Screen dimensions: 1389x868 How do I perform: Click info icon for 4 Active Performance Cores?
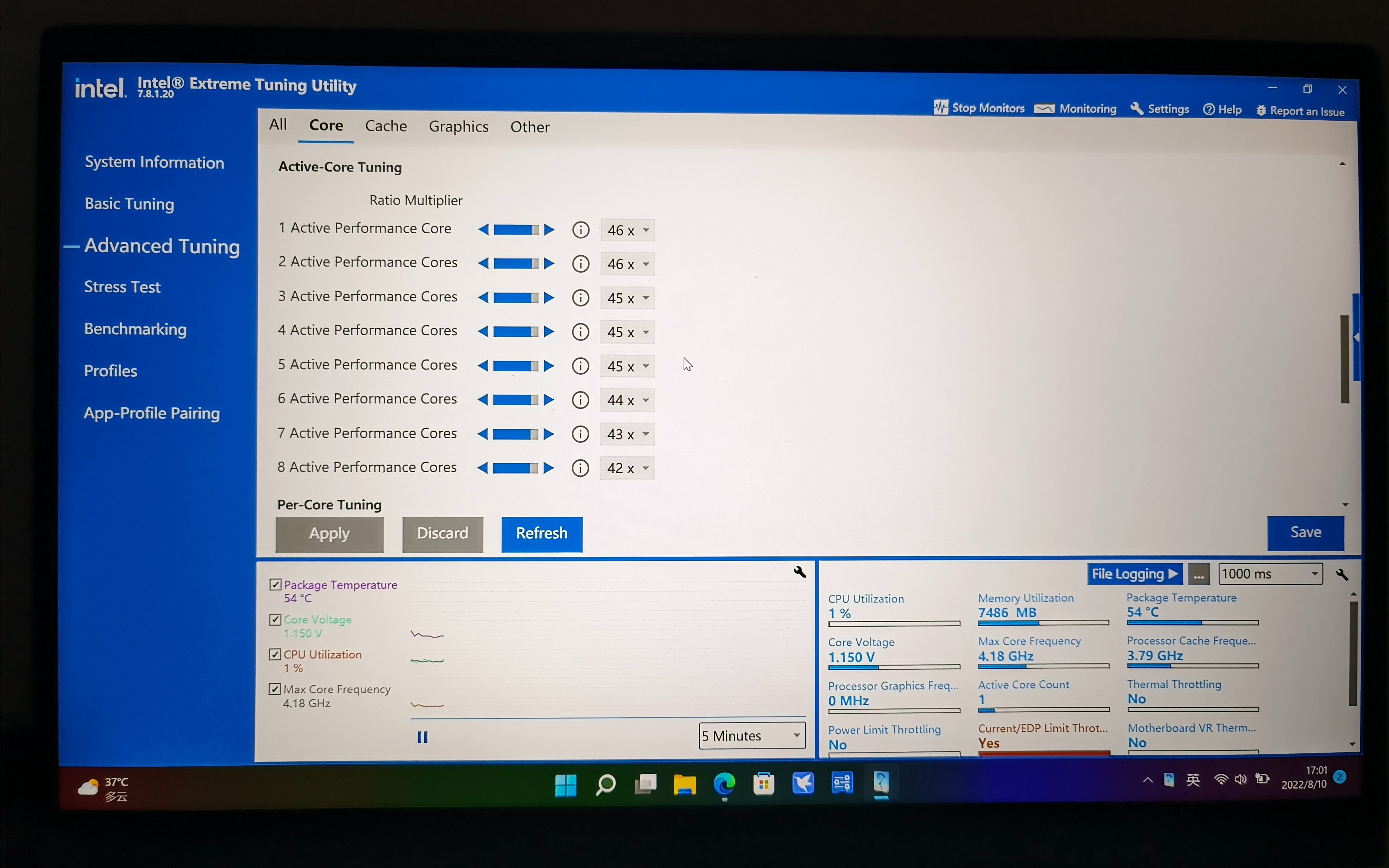pyautogui.click(x=581, y=332)
